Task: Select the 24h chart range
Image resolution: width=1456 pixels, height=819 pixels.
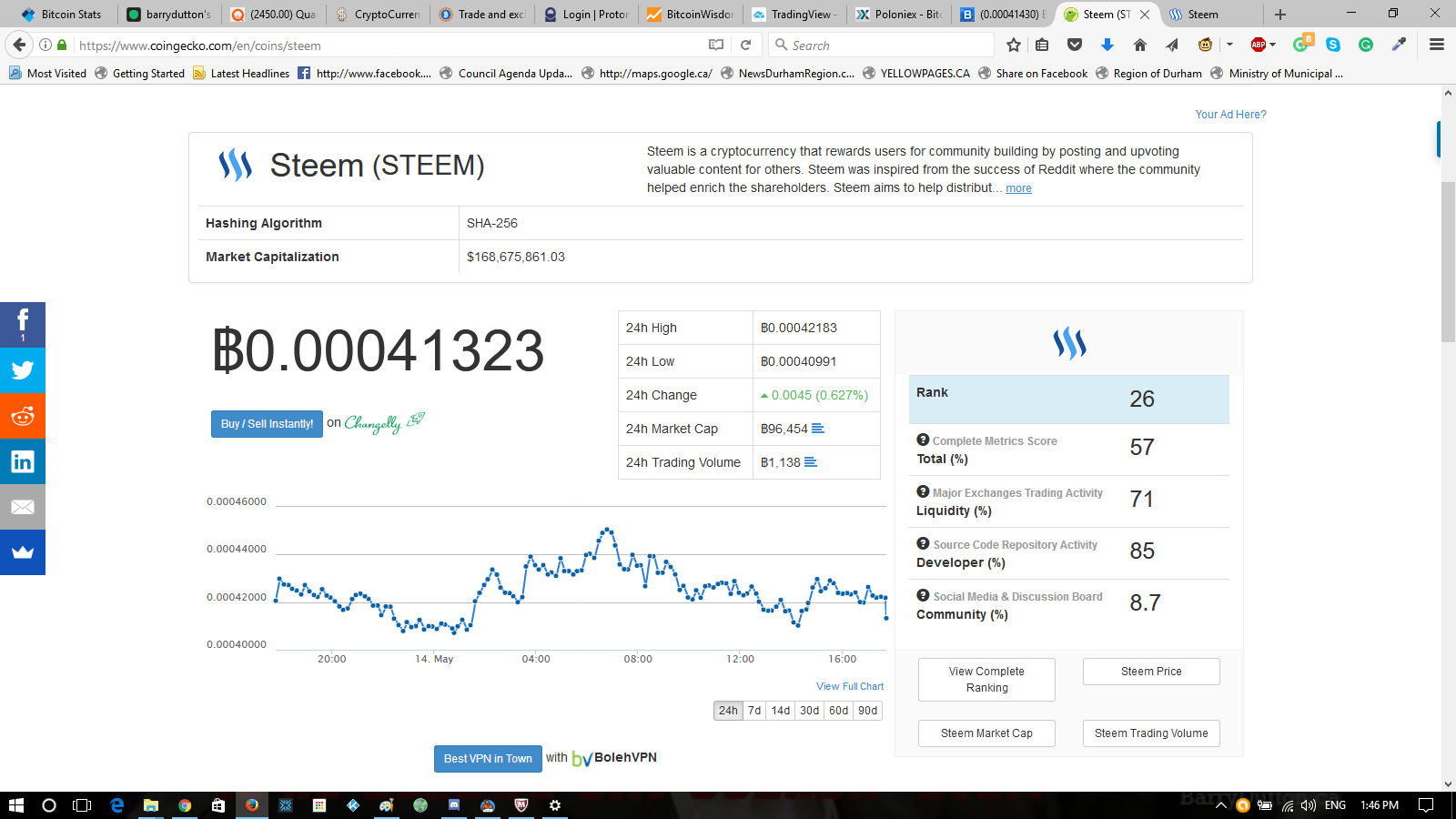Action: (729, 711)
